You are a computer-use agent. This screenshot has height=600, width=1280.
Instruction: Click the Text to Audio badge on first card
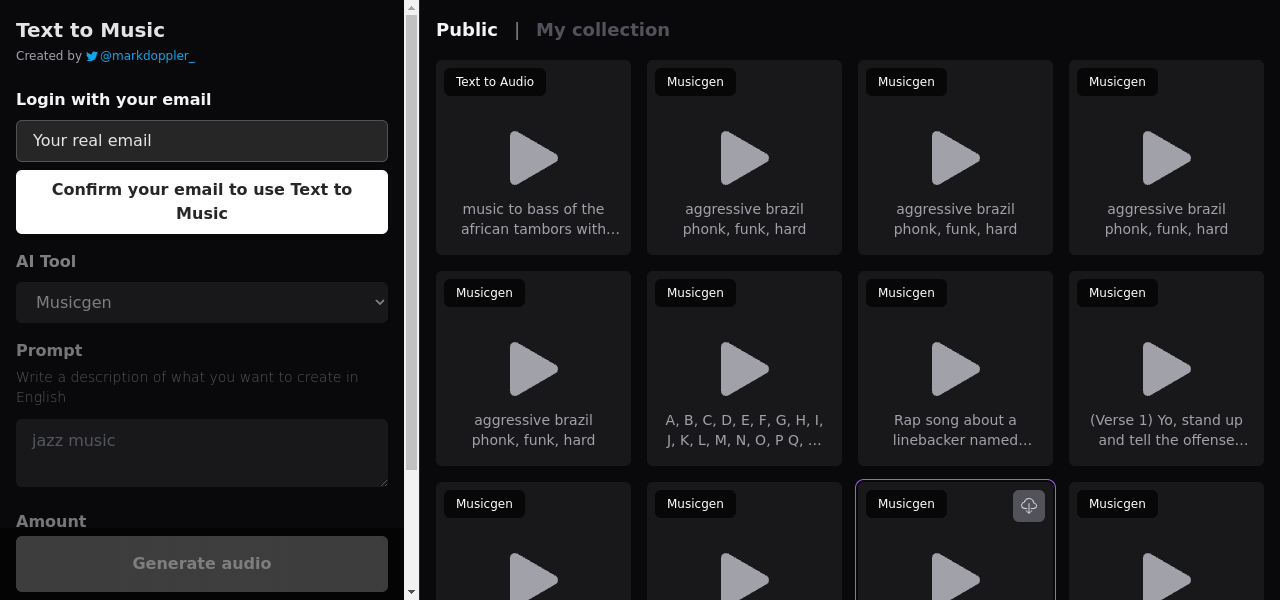tap(495, 82)
